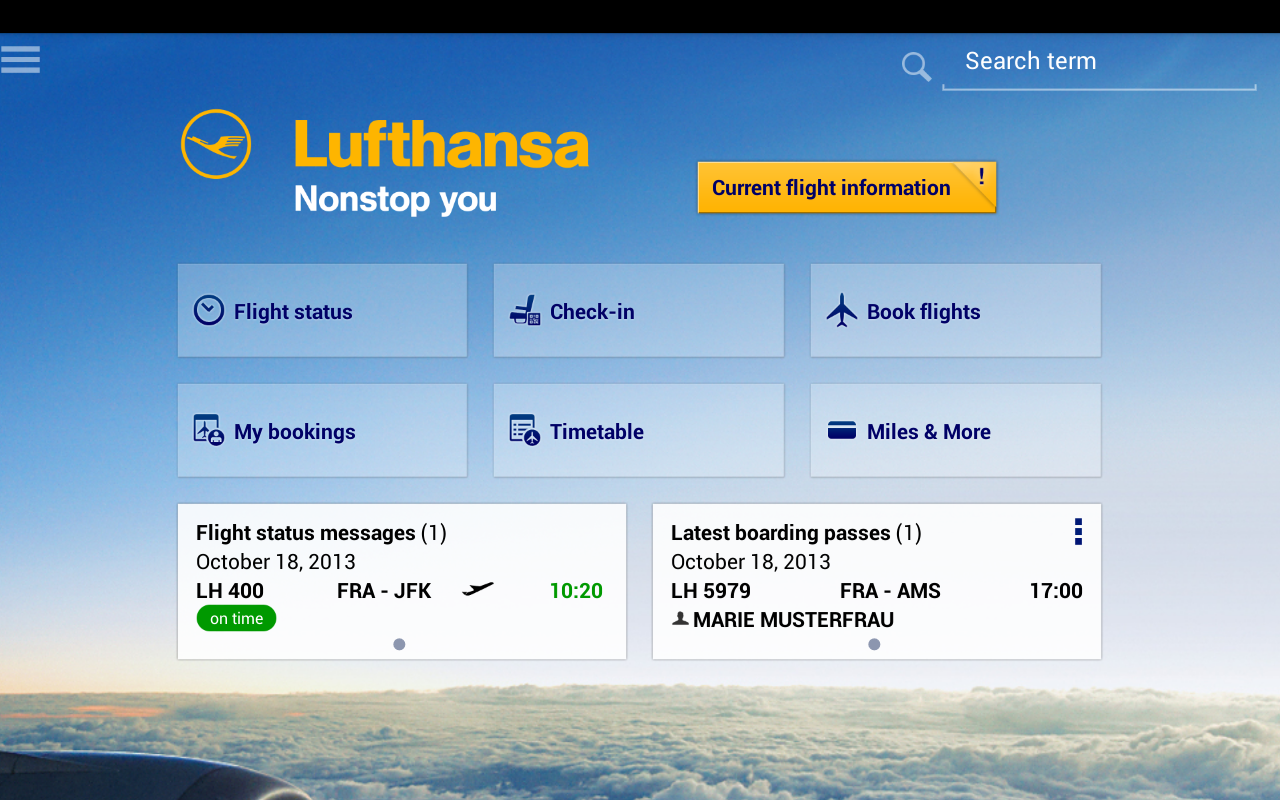Click the Check-in seat icon
This screenshot has height=800, width=1280.
524,311
